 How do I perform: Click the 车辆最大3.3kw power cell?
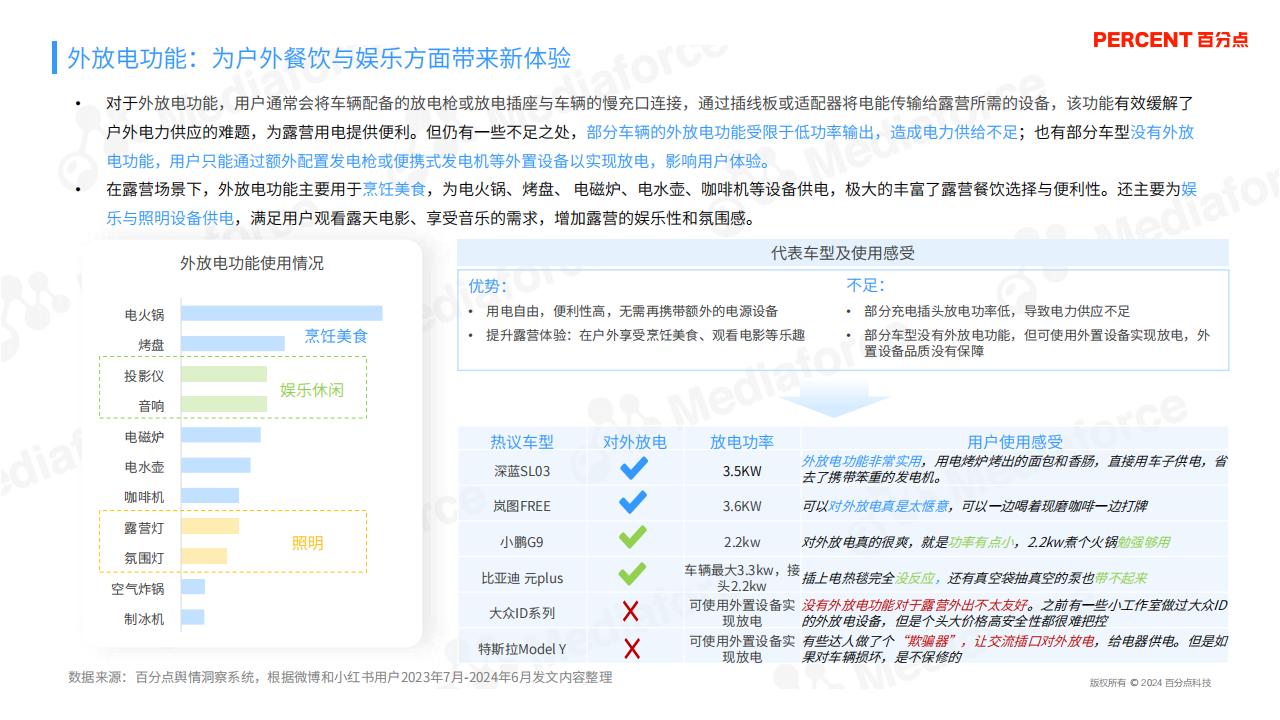(742, 578)
